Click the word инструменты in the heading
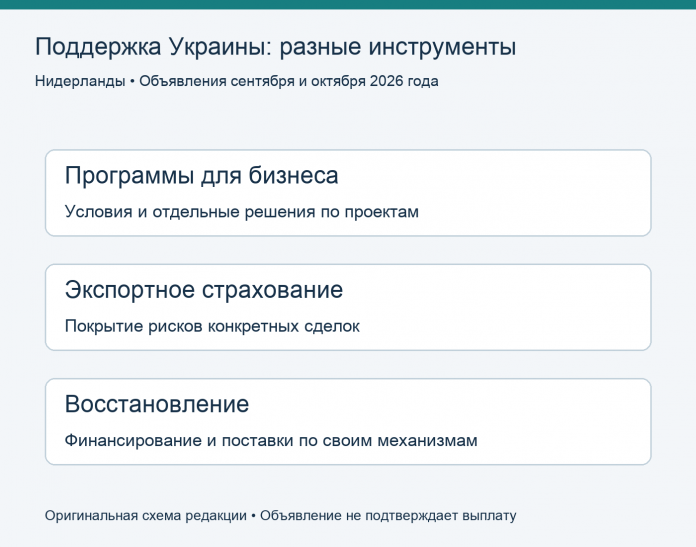The width and height of the screenshot is (696, 547). coord(443,48)
